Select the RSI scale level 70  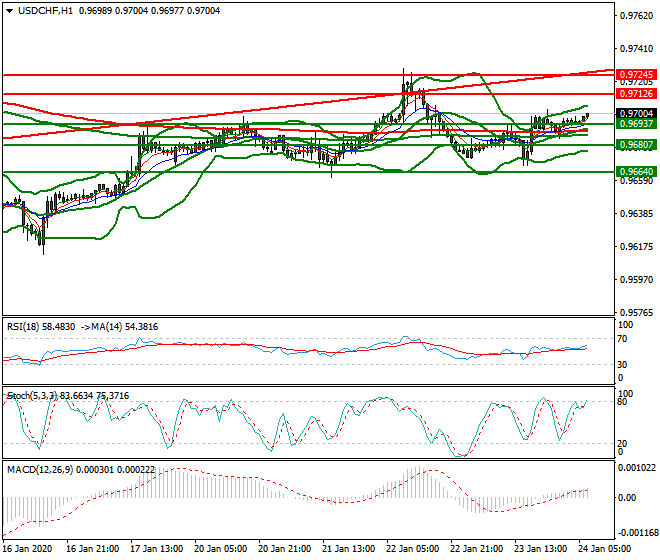coord(622,339)
